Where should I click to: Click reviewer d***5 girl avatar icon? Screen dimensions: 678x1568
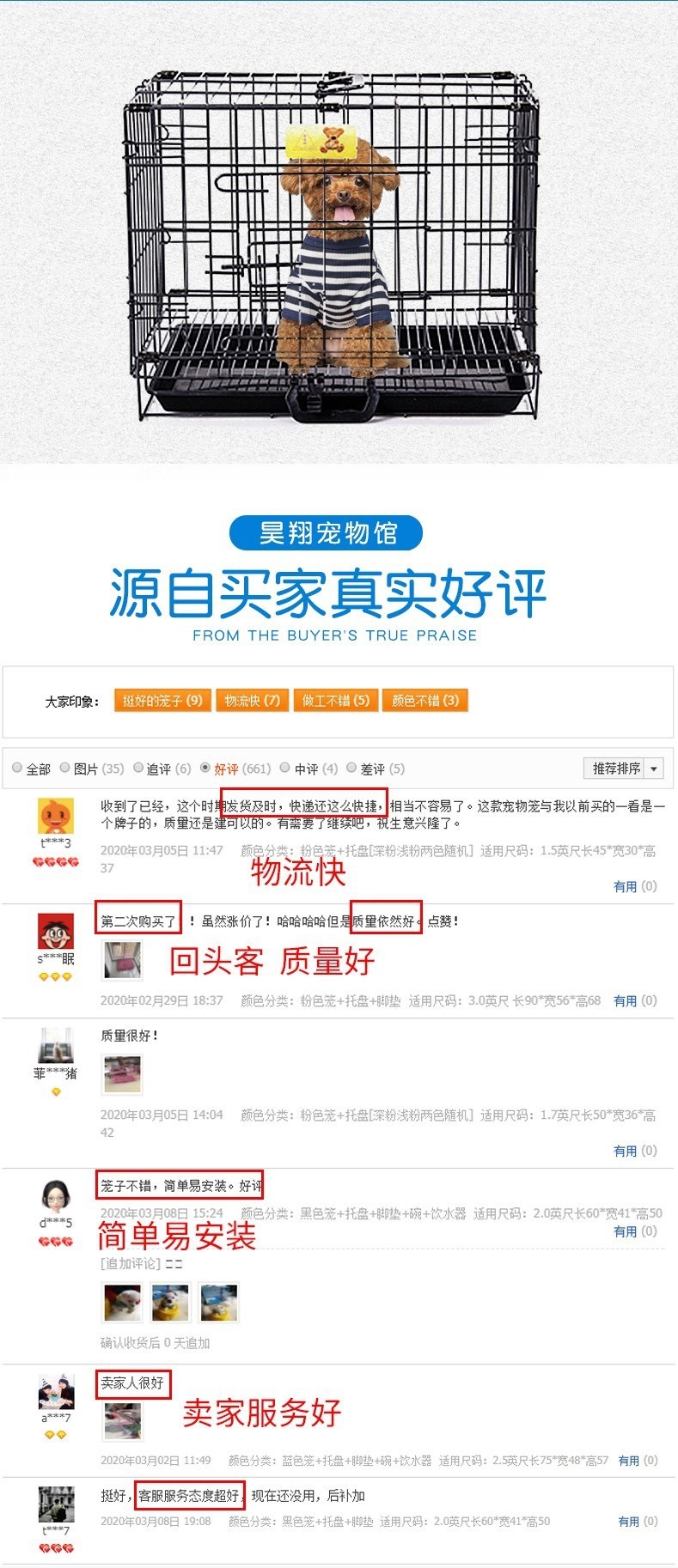click(56, 1195)
